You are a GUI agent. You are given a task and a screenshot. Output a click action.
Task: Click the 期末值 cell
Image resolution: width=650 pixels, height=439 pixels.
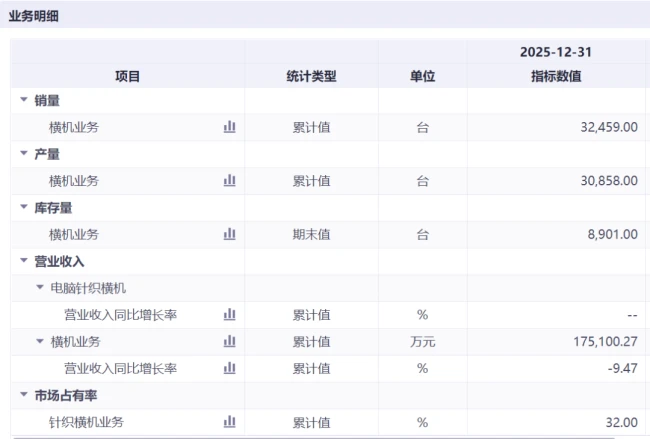[x=311, y=235]
